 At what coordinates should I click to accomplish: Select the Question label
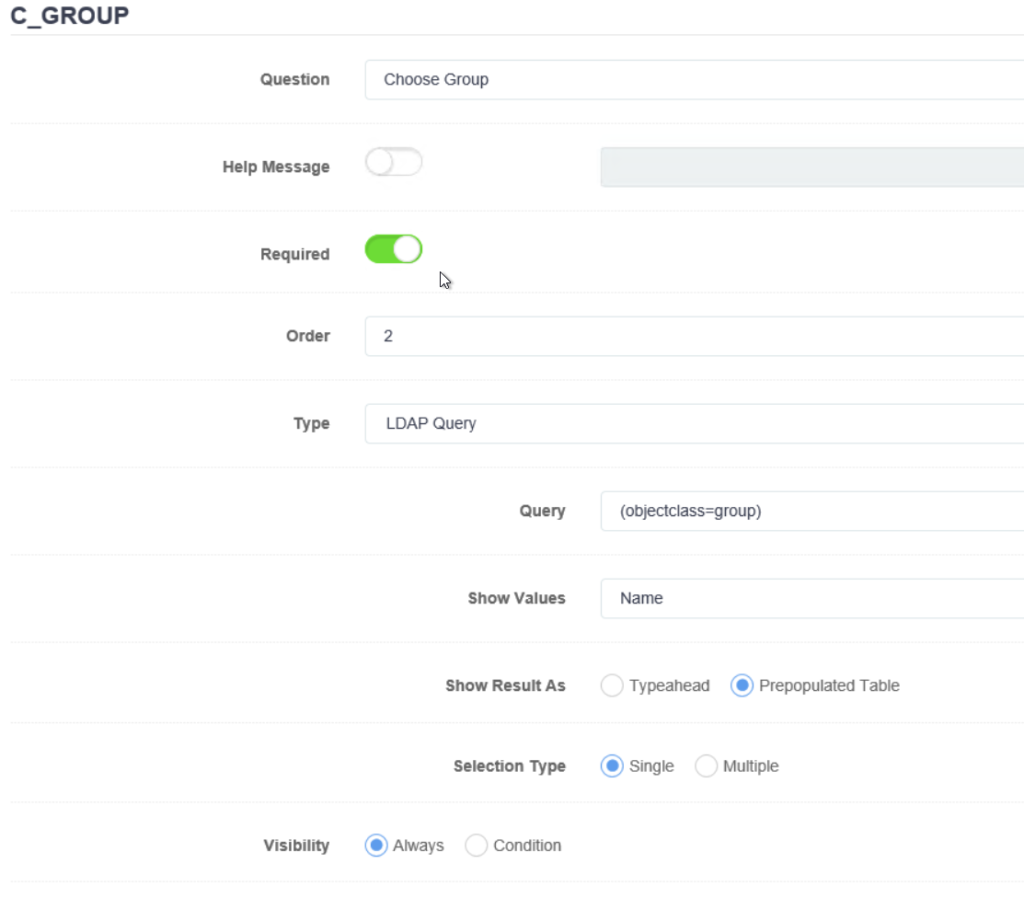tap(295, 79)
